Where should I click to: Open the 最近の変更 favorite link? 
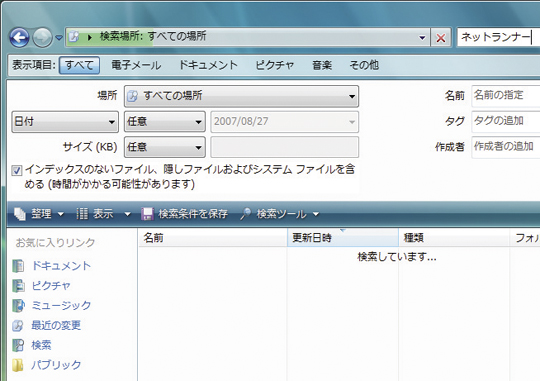pyautogui.click(x=56, y=325)
